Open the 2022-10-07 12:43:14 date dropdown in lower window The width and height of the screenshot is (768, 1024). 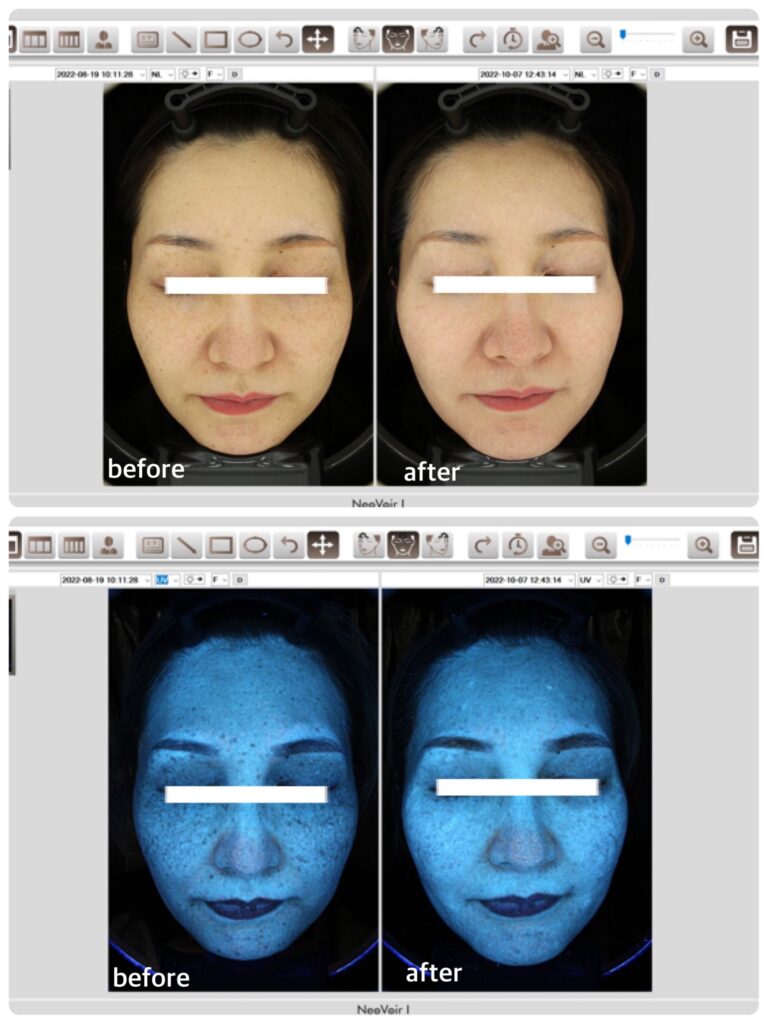[x=528, y=579]
